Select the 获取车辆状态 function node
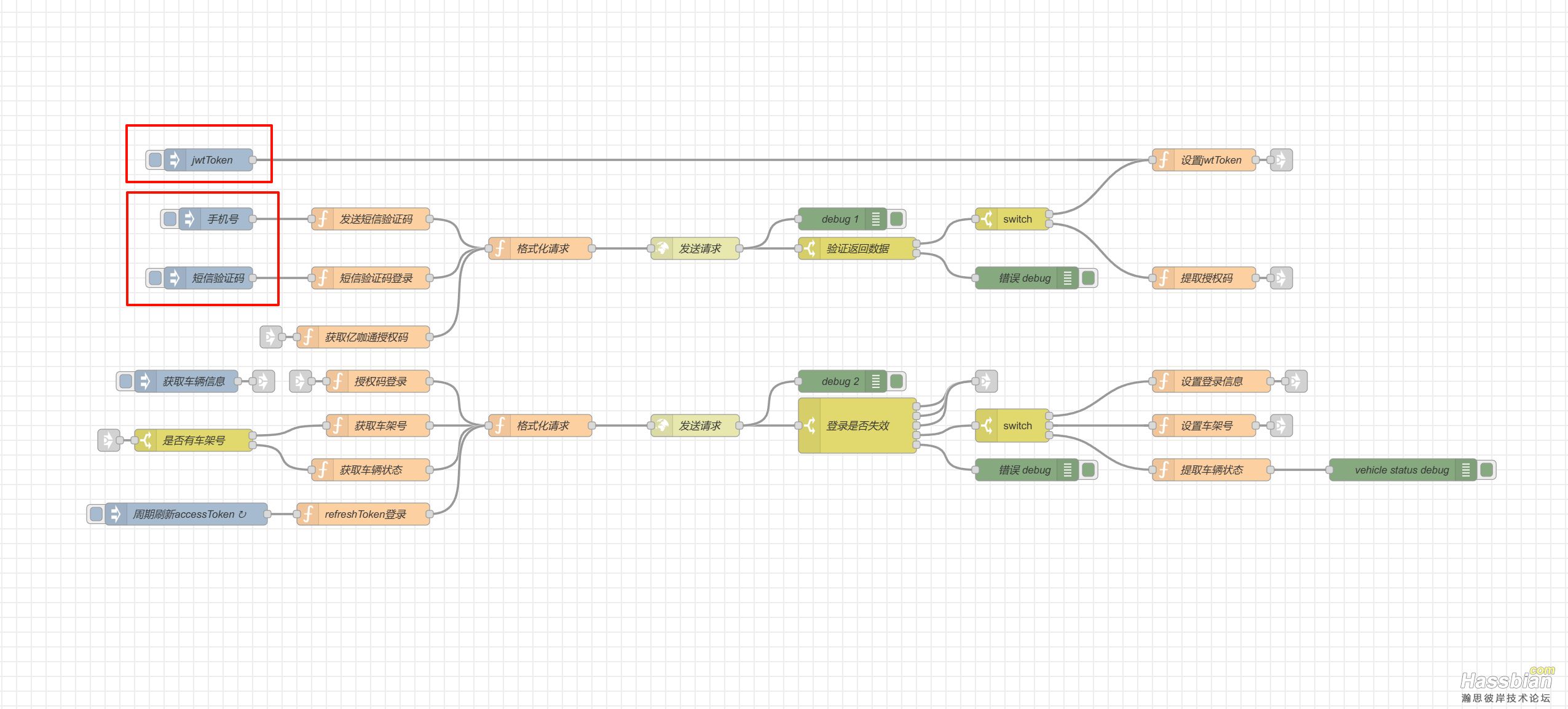This screenshot has height=709, width=1568. point(371,470)
